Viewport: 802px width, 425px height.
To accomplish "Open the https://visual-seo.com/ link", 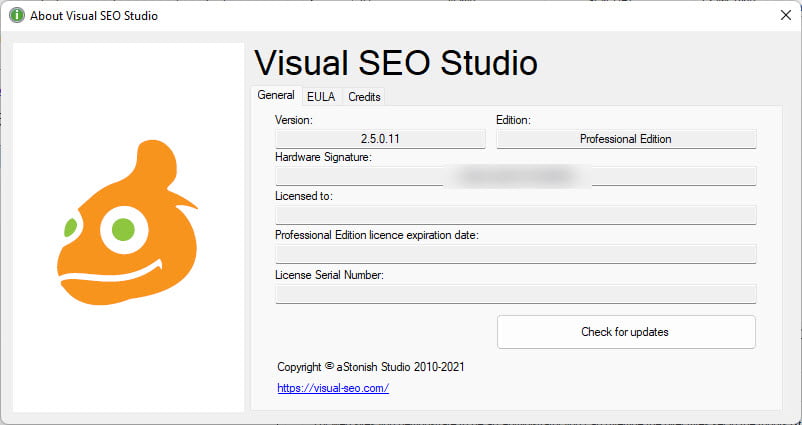I will [333, 388].
